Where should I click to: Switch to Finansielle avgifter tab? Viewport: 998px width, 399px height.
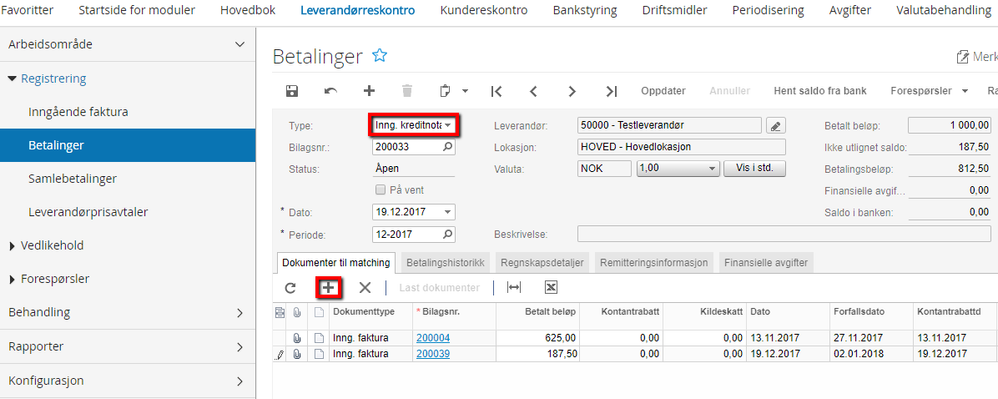(766, 262)
